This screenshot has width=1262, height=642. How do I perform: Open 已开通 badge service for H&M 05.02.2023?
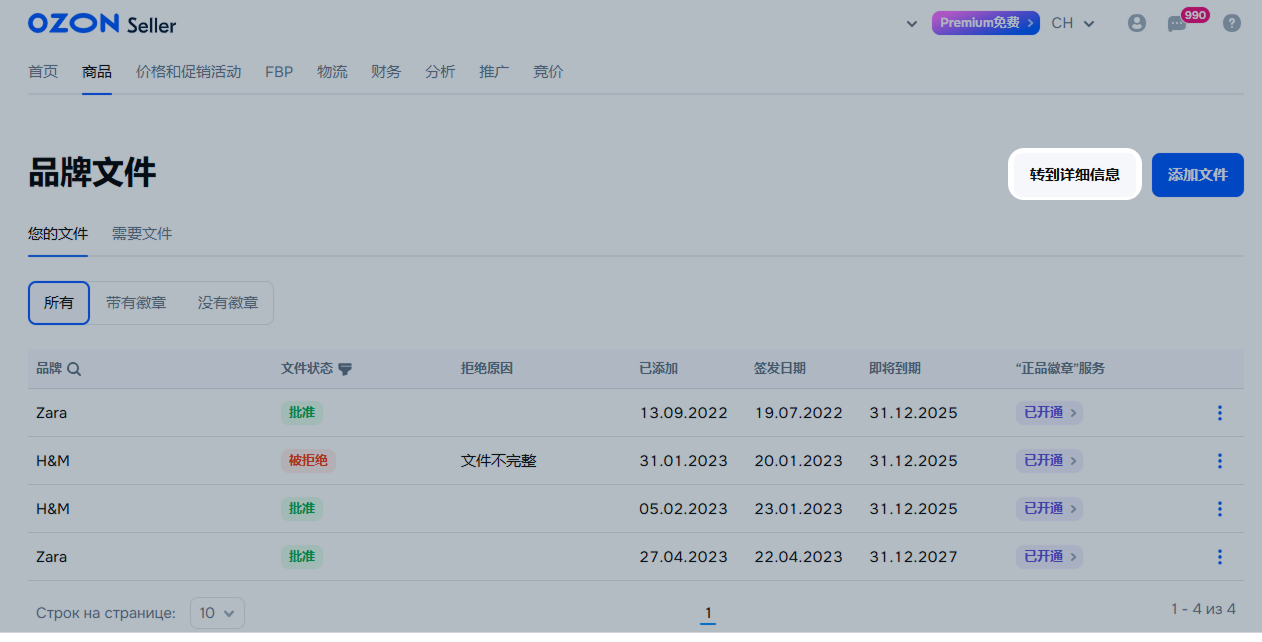click(x=1049, y=509)
